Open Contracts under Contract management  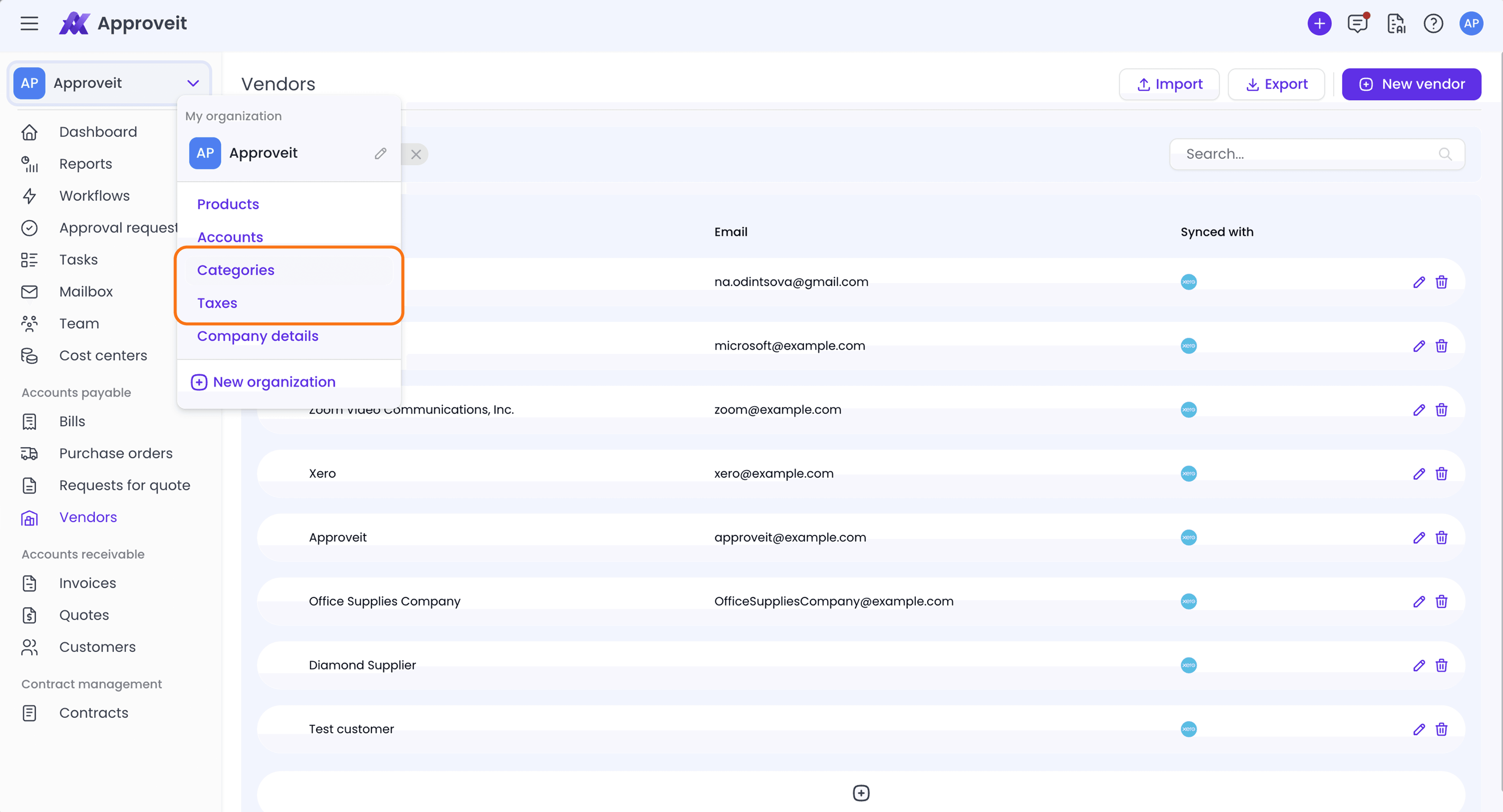pyautogui.click(x=93, y=713)
